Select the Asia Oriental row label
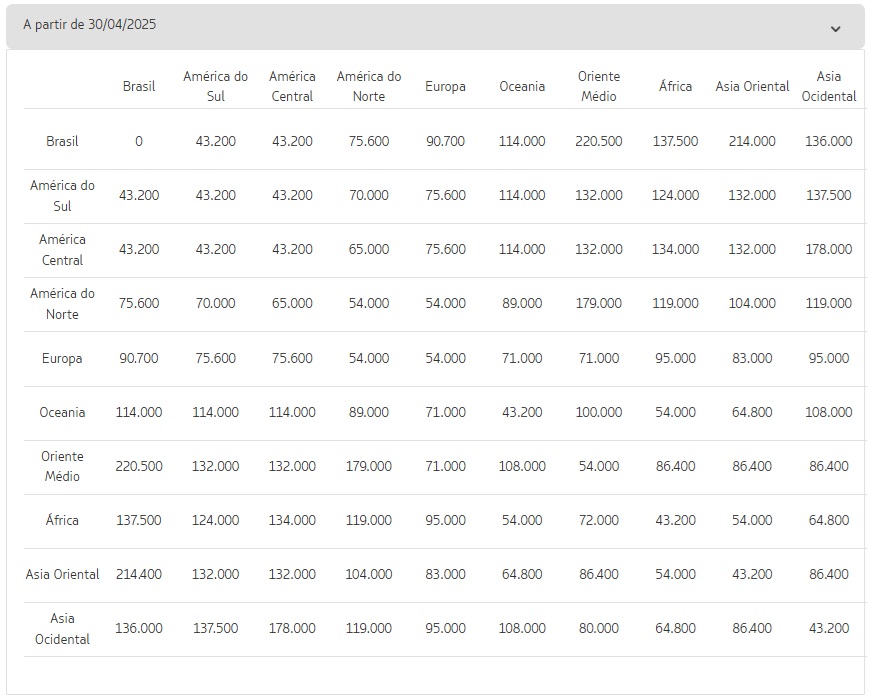 62,574
